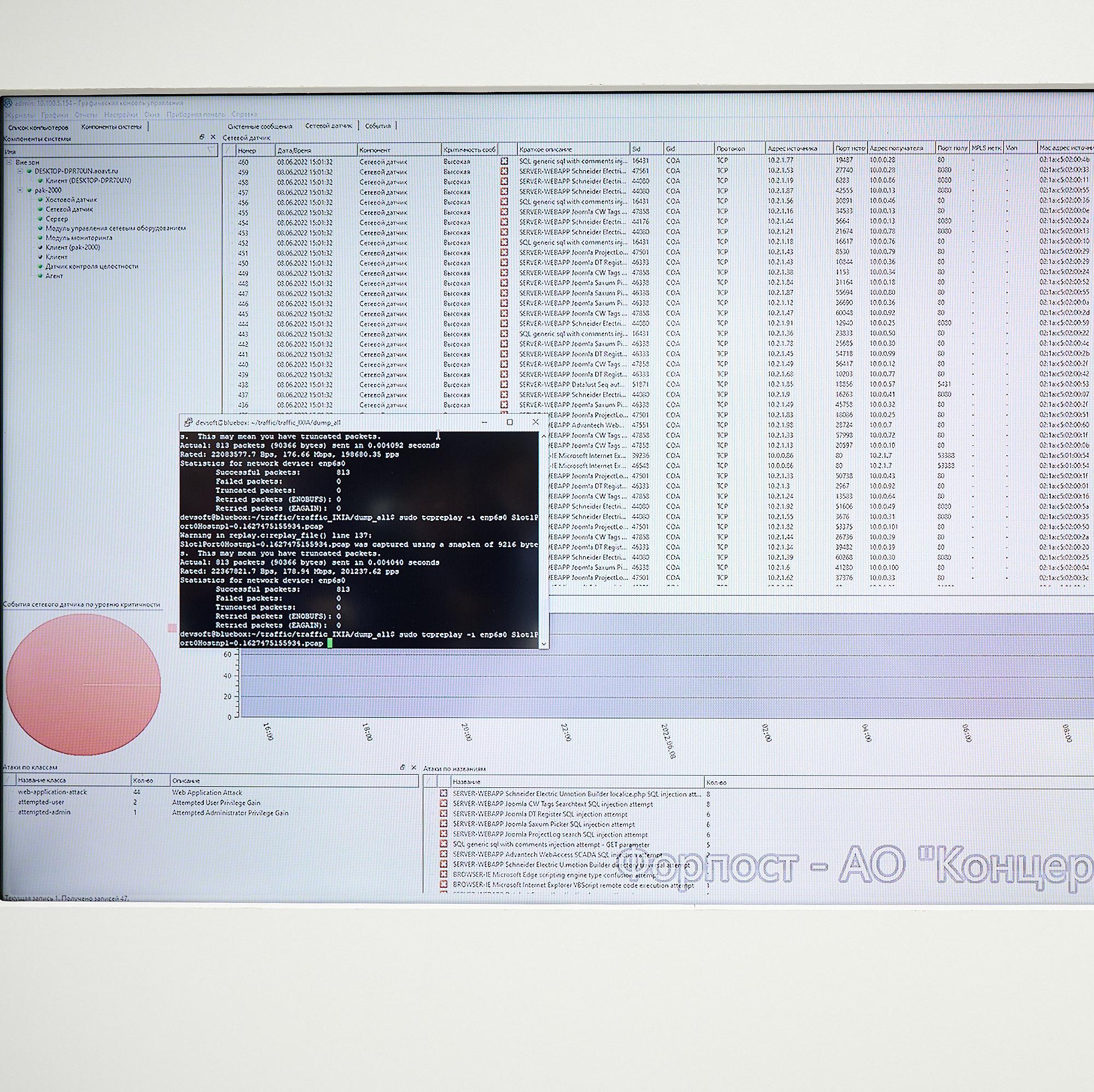Screen dimensions: 1094x1092
Task: Click the terminal window scrollbar down arrow
Action: tap(544, 643)
